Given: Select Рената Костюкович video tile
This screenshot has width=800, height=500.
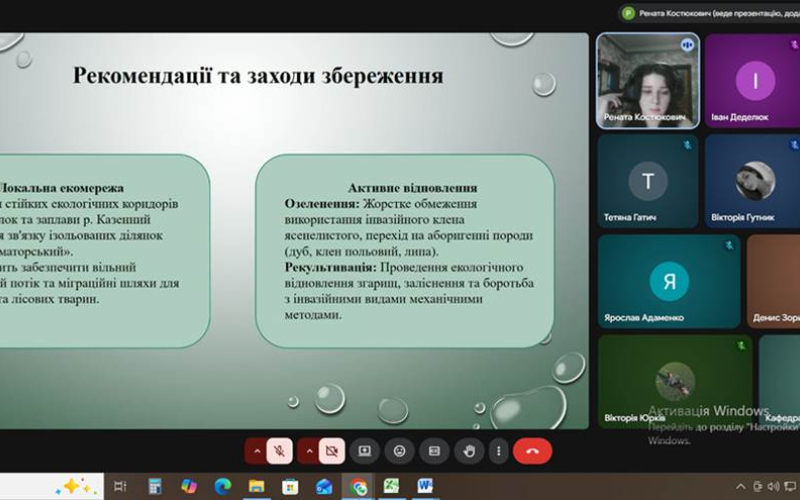Looking at the screenshot, I should [x=648, y=81].
